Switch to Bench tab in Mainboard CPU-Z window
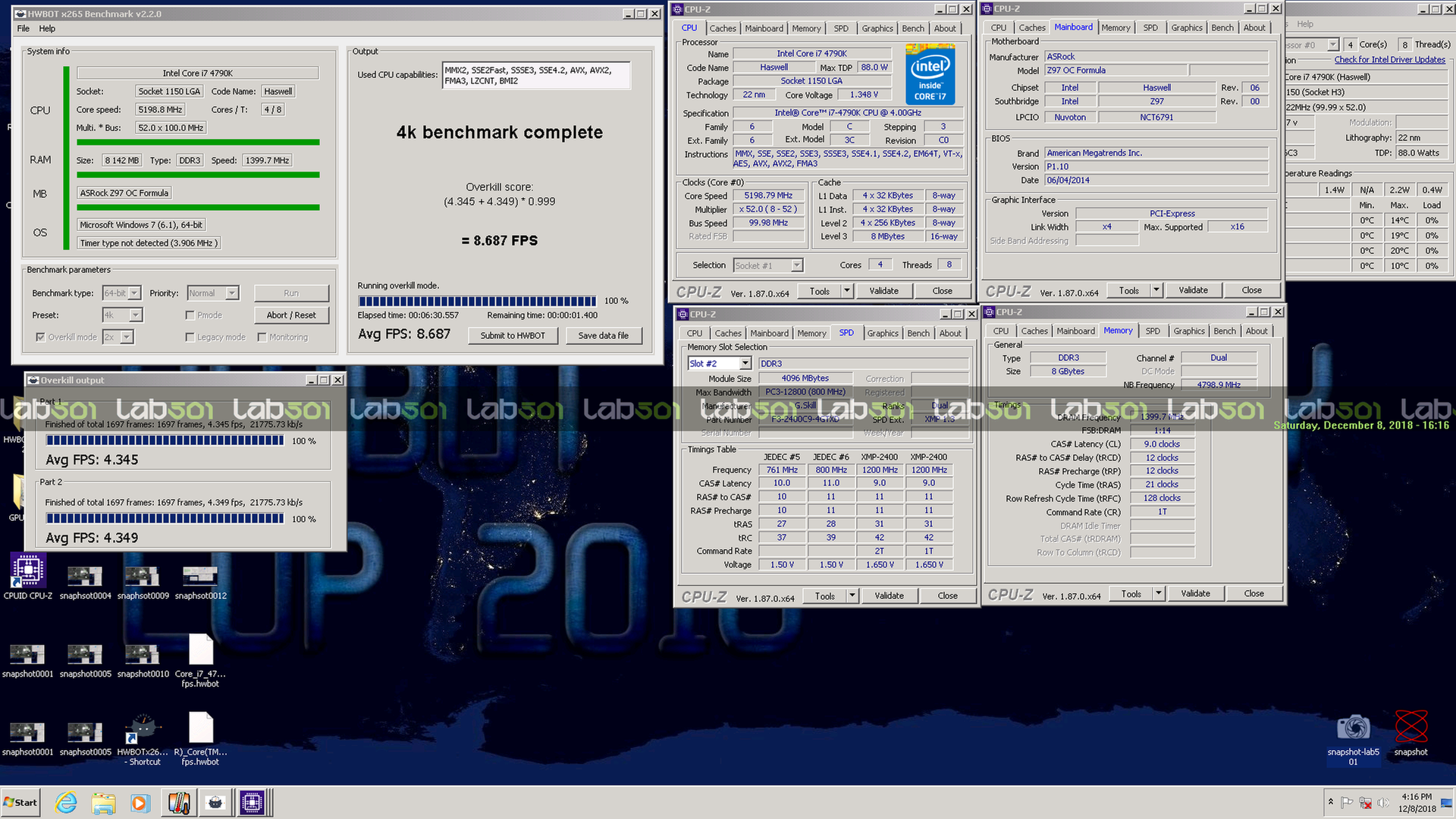This screenshot has width=1456, height=819. [1222, 27]
